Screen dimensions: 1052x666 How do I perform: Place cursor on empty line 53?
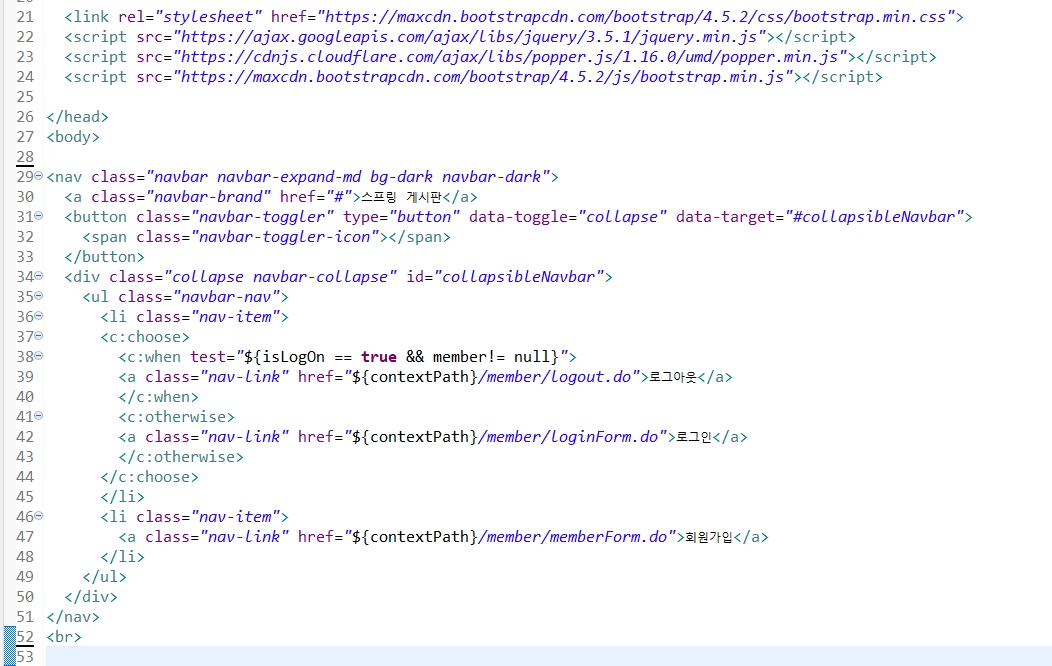coord(549,656)
